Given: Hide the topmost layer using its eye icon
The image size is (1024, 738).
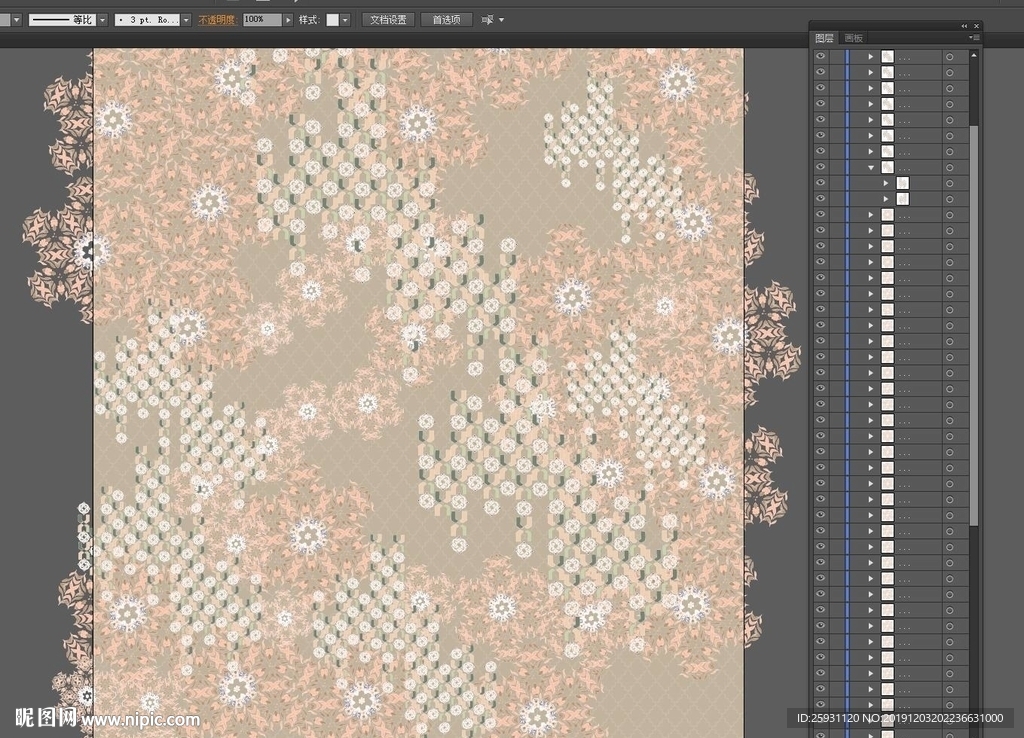Looking at the screenshot, I should click(821, 57).
